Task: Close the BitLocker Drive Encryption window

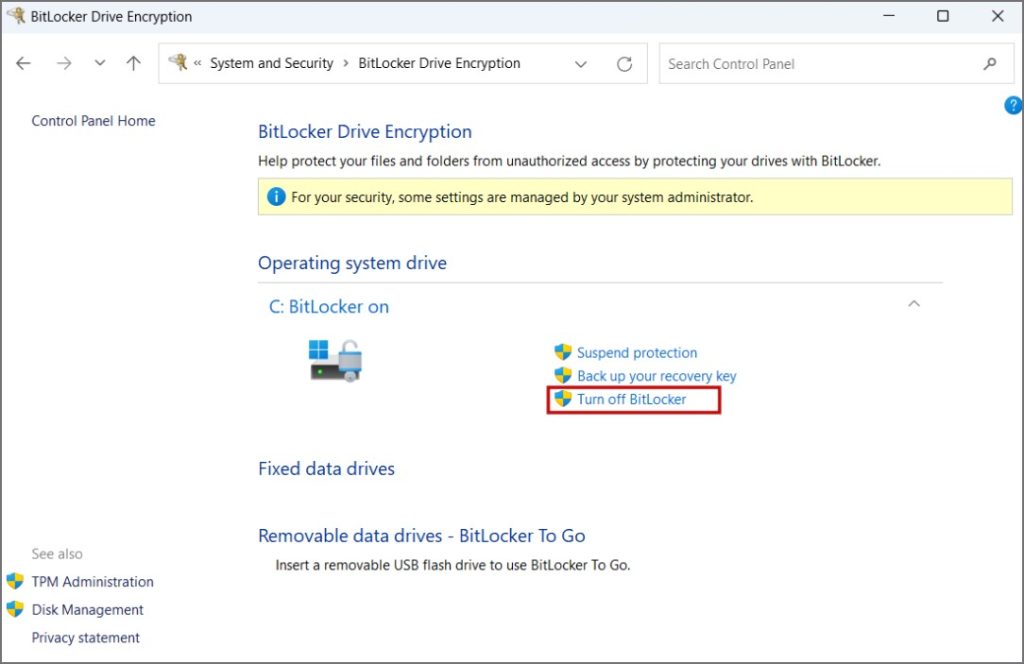Action: click(x=998, y=16)
